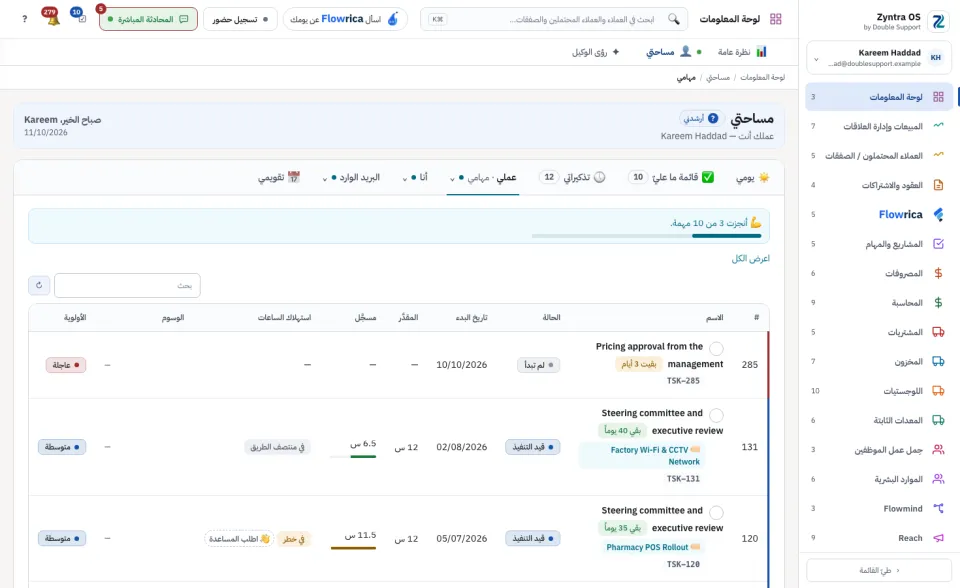Open the قيد التنفيذ status of task 131
The image size is (960, 588).
click(533, 447)
